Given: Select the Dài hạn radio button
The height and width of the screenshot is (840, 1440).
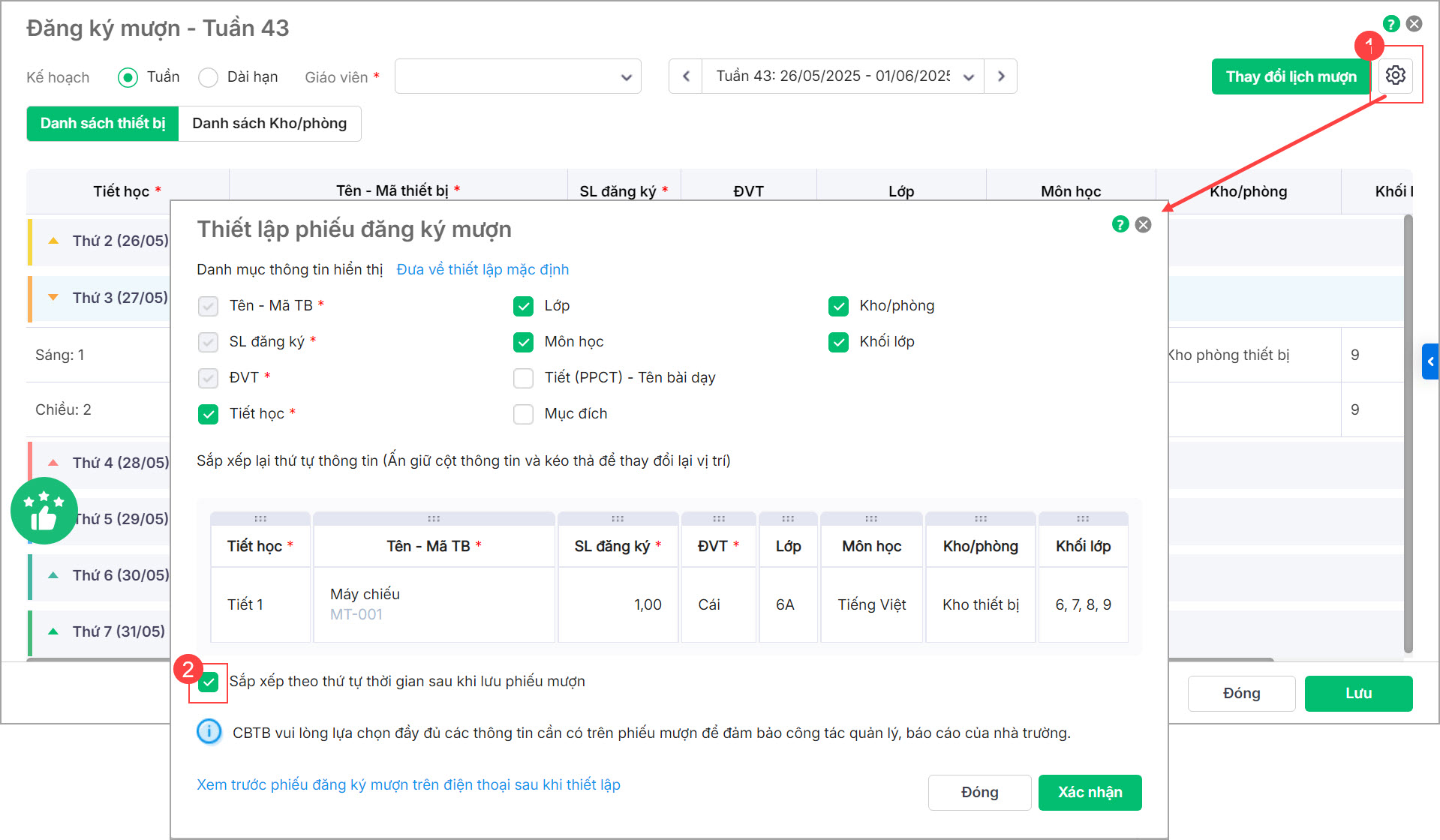Looking at the screenshot, I should click(x=209, y=77).
